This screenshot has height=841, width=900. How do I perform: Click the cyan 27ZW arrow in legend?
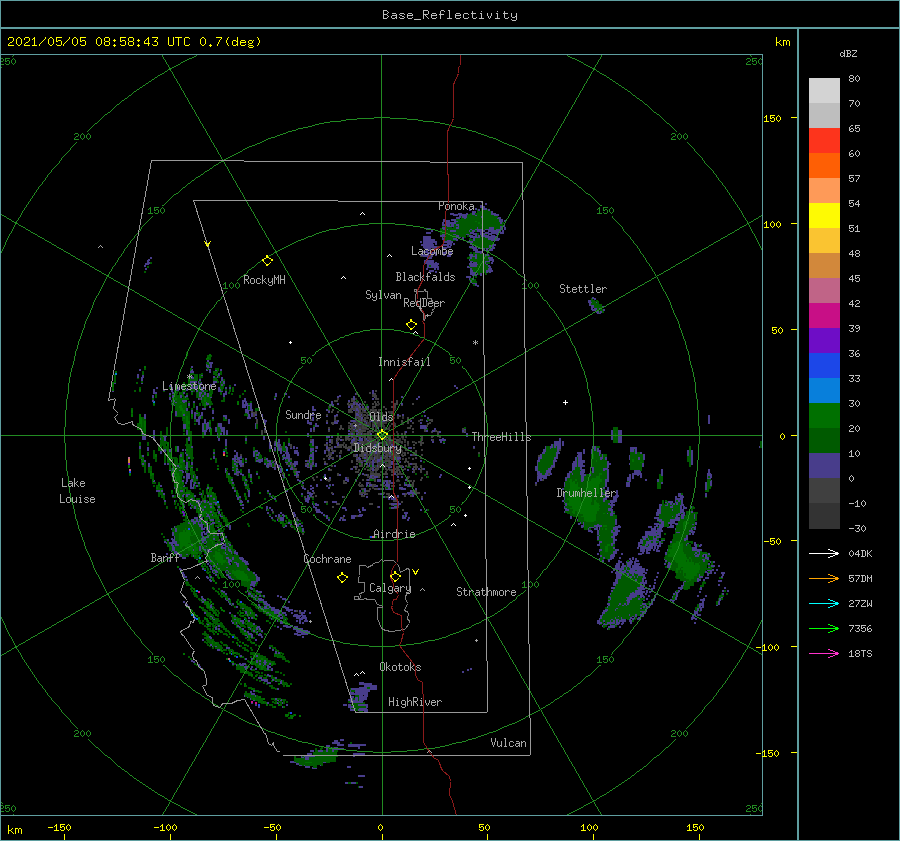click(x=824, y=603)
